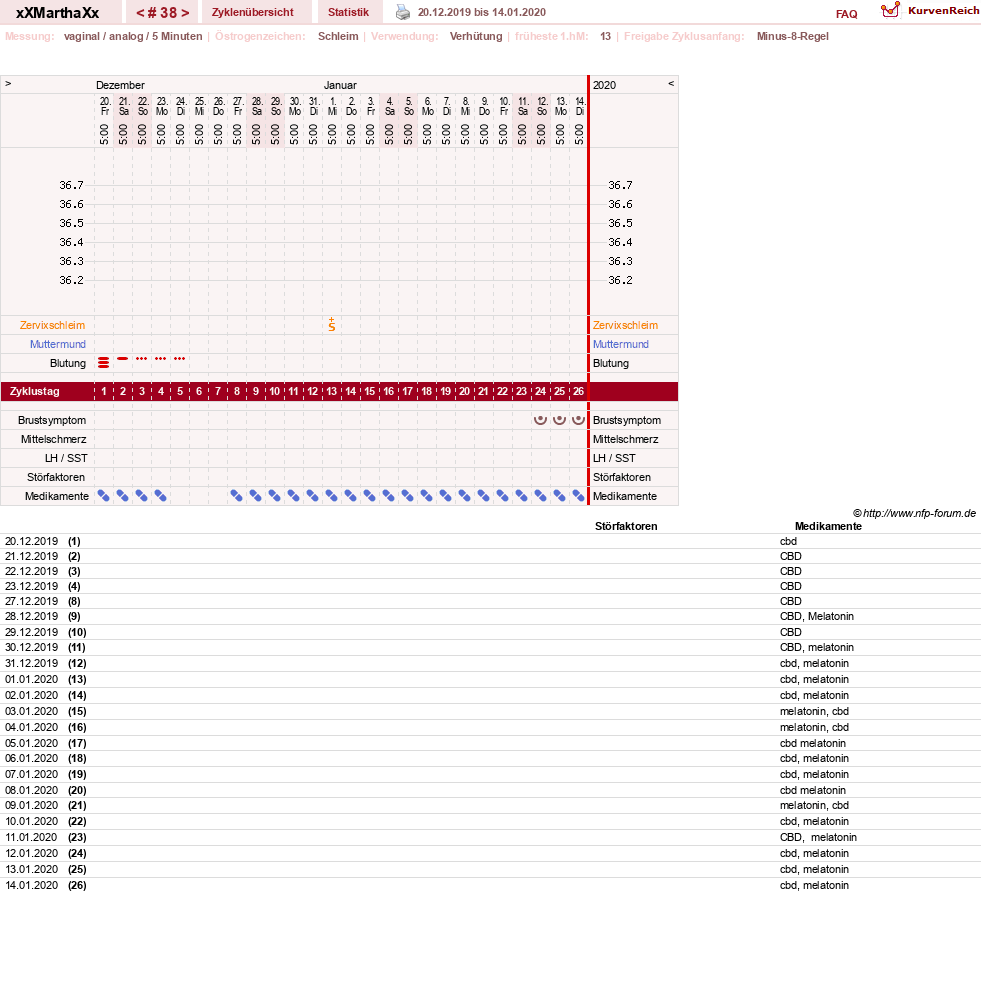The height and width of the screenshot is (1005, 981).
Task: Click the medication pill icon on cycle day 2
Action: tap(122, 495)
